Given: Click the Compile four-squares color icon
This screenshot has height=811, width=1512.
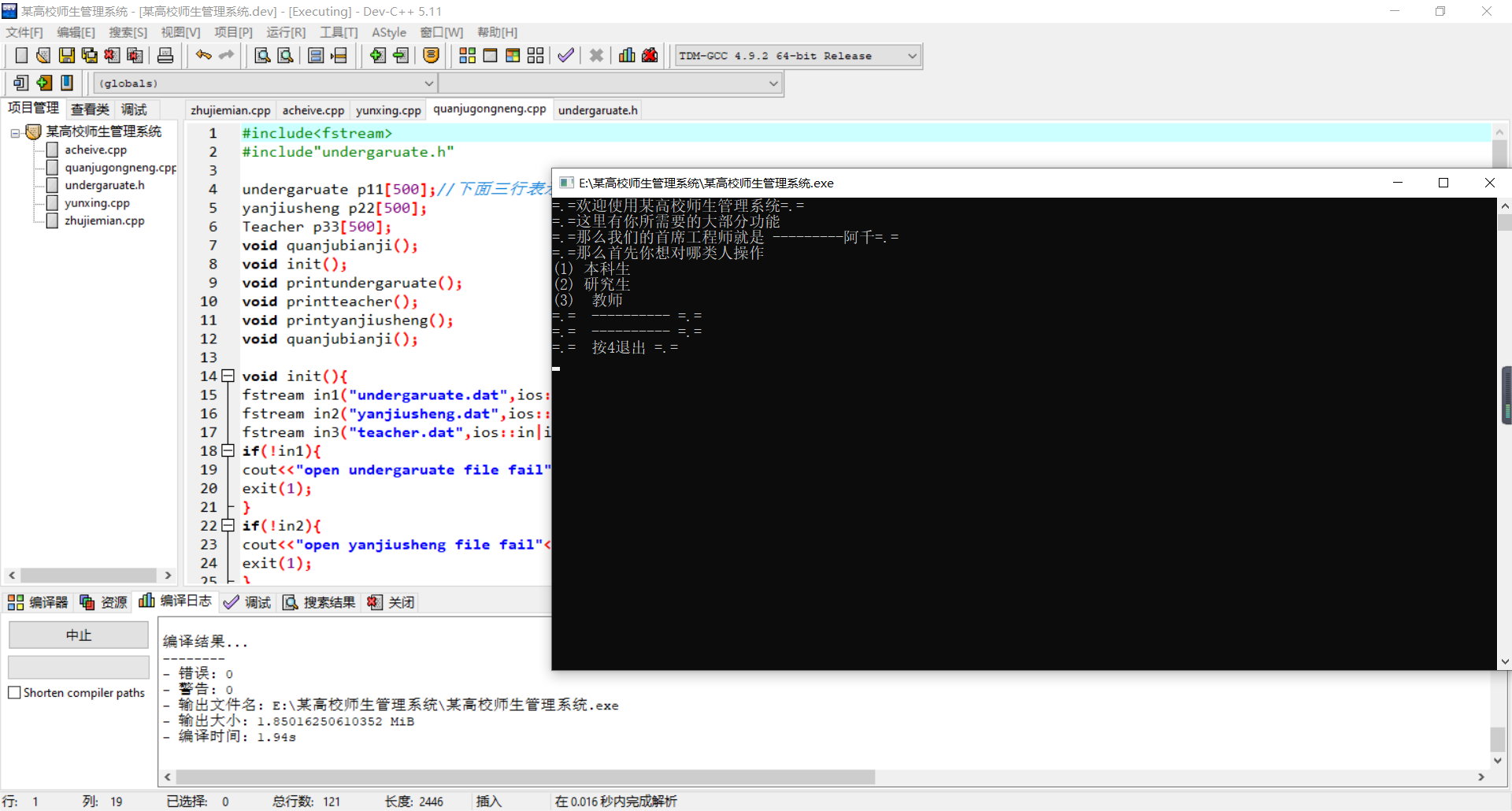Looking at the screenshot, I should click(x=467, y=55).
